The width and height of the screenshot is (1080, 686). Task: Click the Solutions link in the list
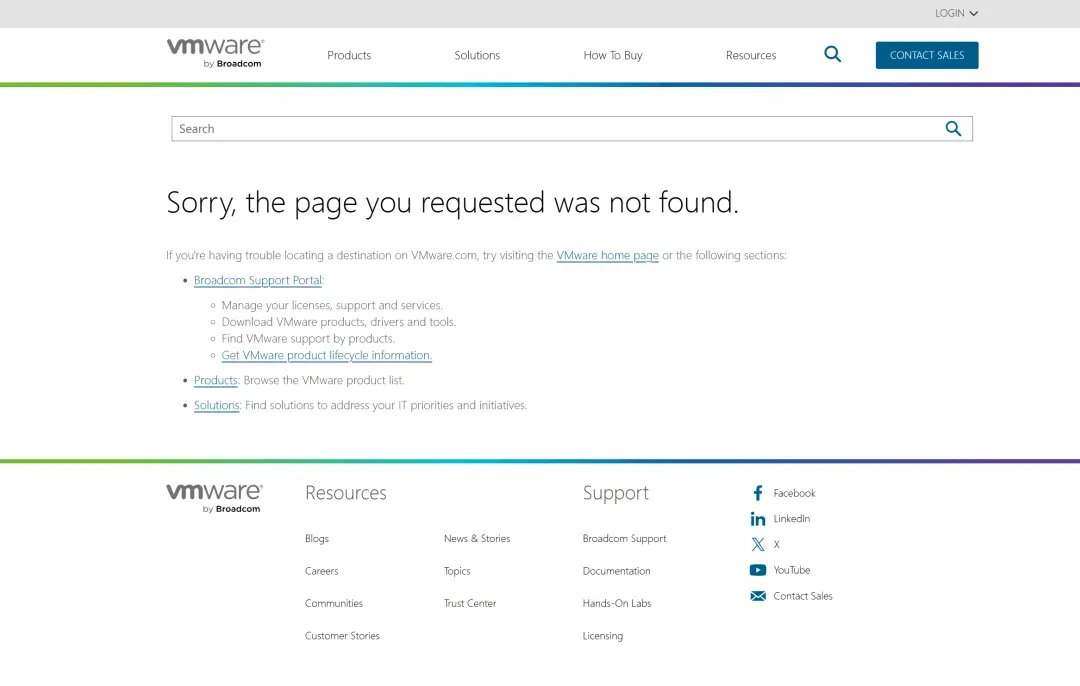point(216,406)
